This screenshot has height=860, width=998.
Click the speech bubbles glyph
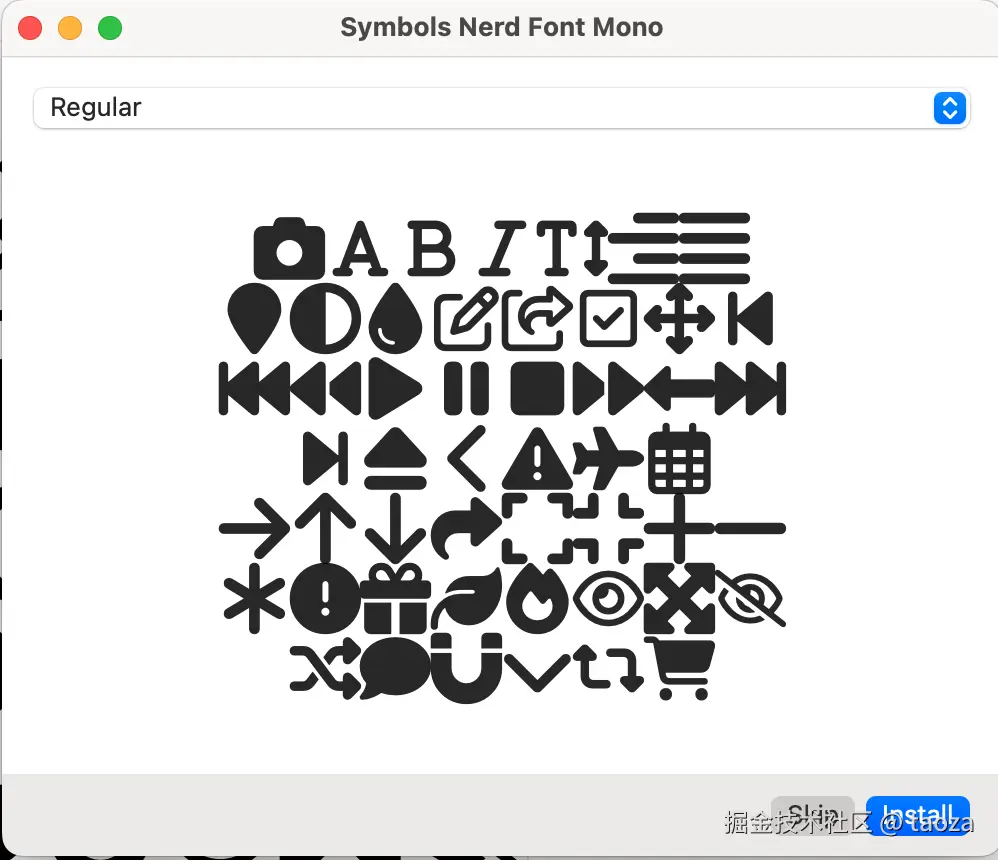[395, 668]
